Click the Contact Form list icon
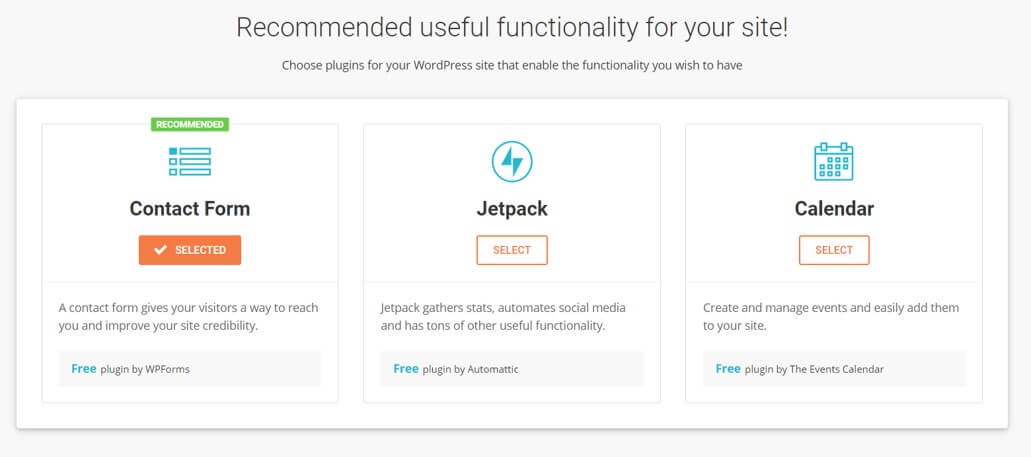Viewport: 1031px width, 457px height. [190, 161]
